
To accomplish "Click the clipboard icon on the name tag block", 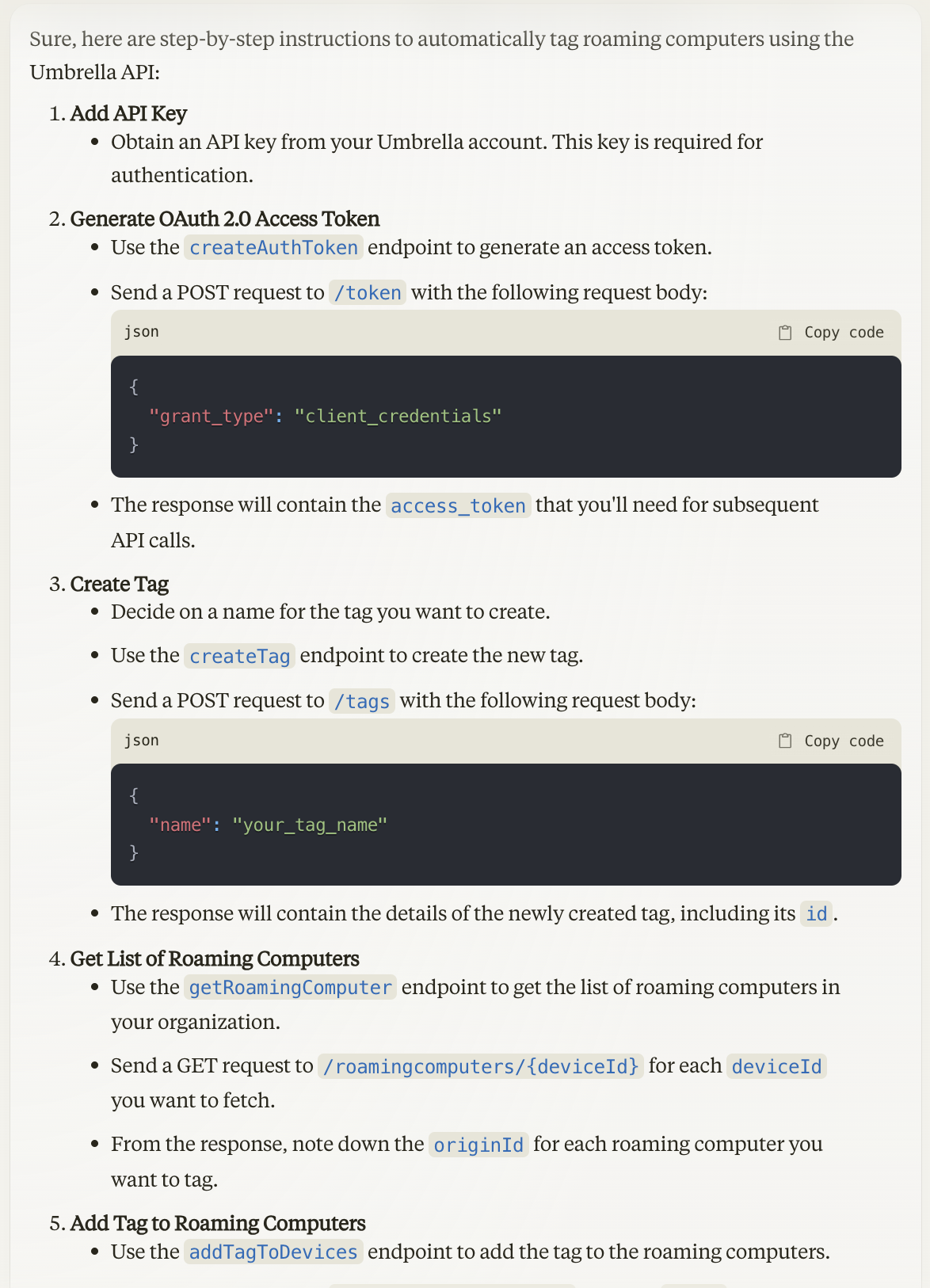I will pyautogui.click(x=785, y=741).
